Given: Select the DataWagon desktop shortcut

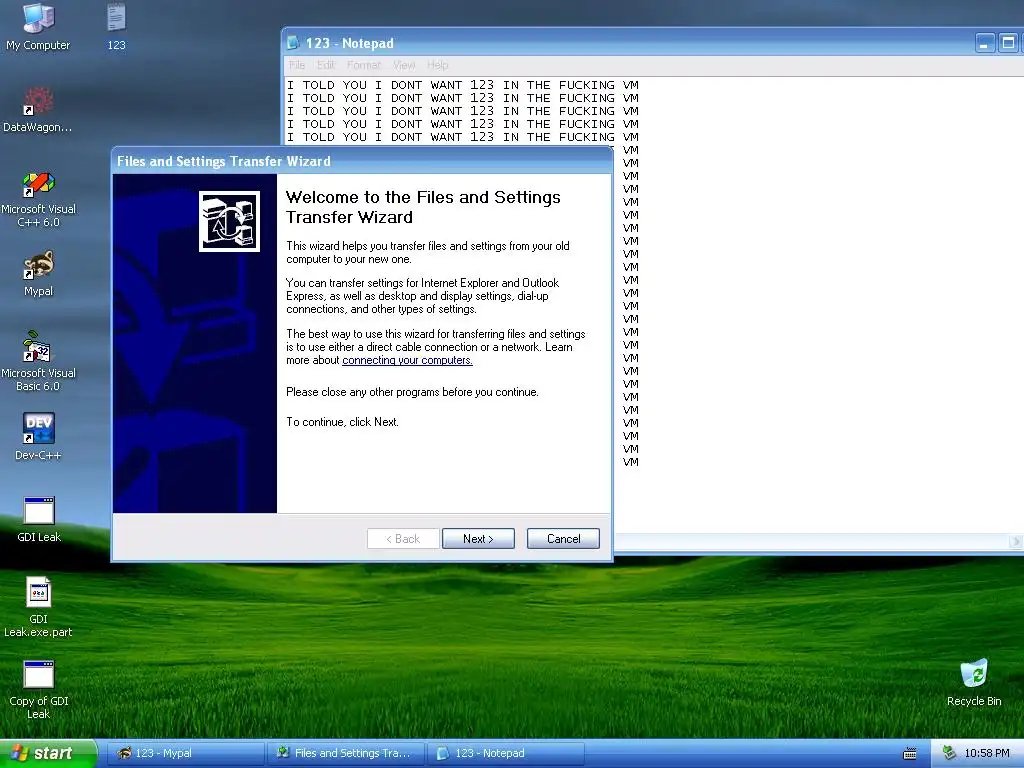Looking at the screenshot, I should [x=38, y=109].
